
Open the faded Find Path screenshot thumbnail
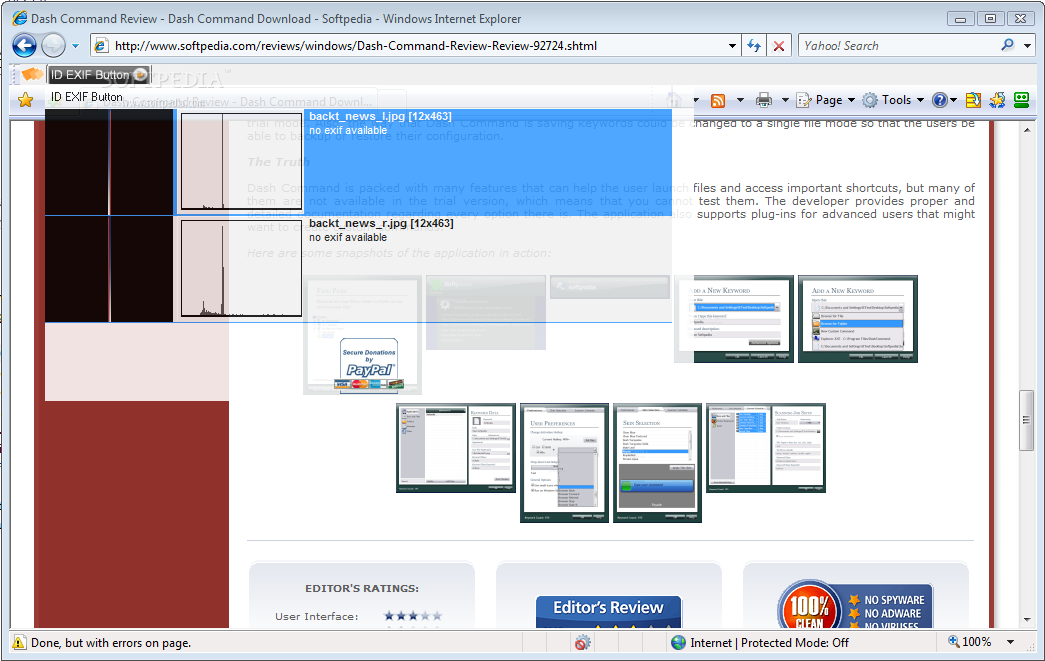[x=363, y=335]
